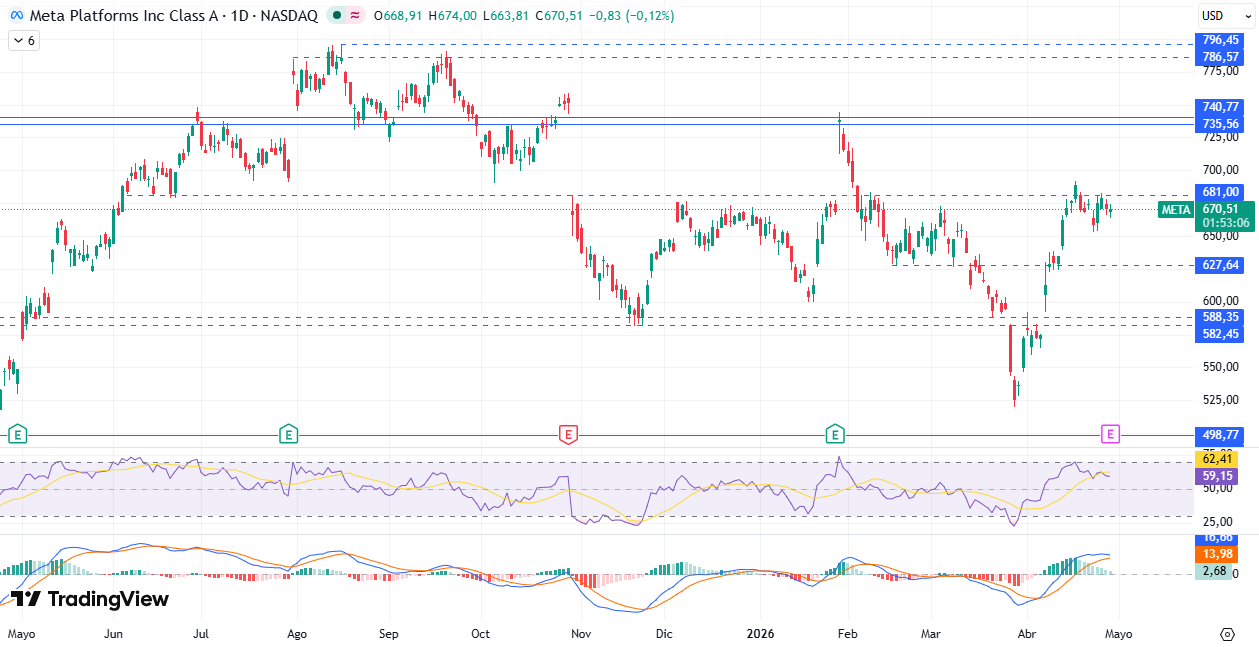1259x647 pixels.
Task: Click the TradingView logo
Action: point(90,599)
